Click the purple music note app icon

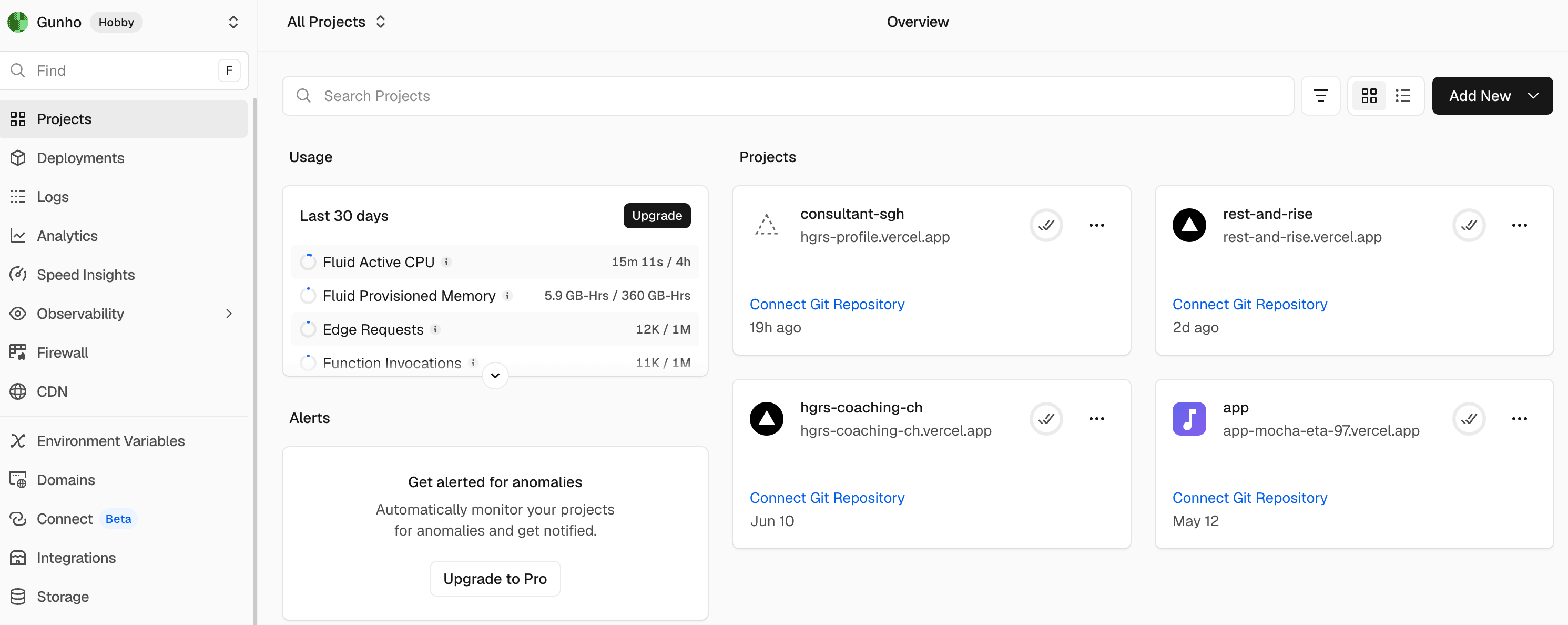[1189, 419]
